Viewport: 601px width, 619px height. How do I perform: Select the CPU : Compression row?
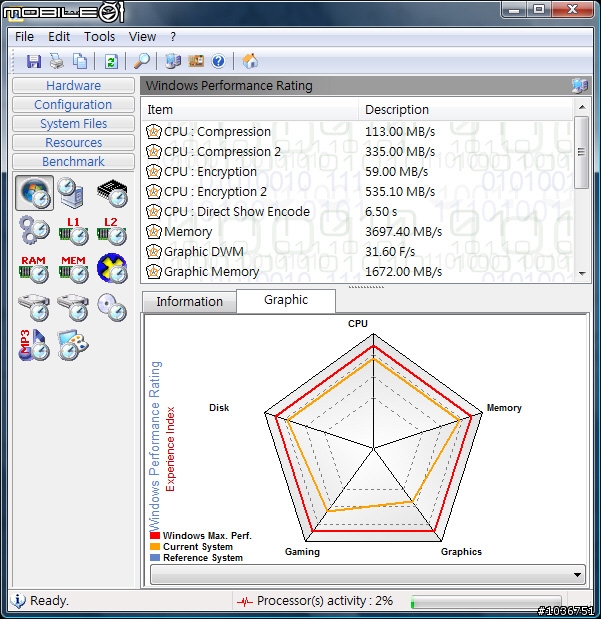point(357,131)
